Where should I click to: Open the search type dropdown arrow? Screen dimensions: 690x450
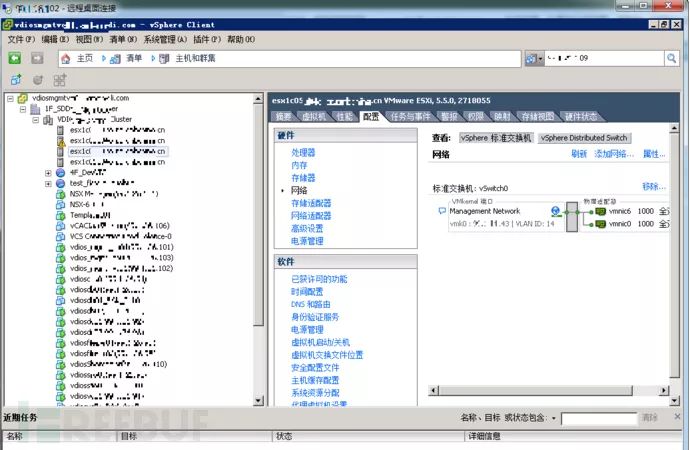pyautogui.click(x=540, y=59)
